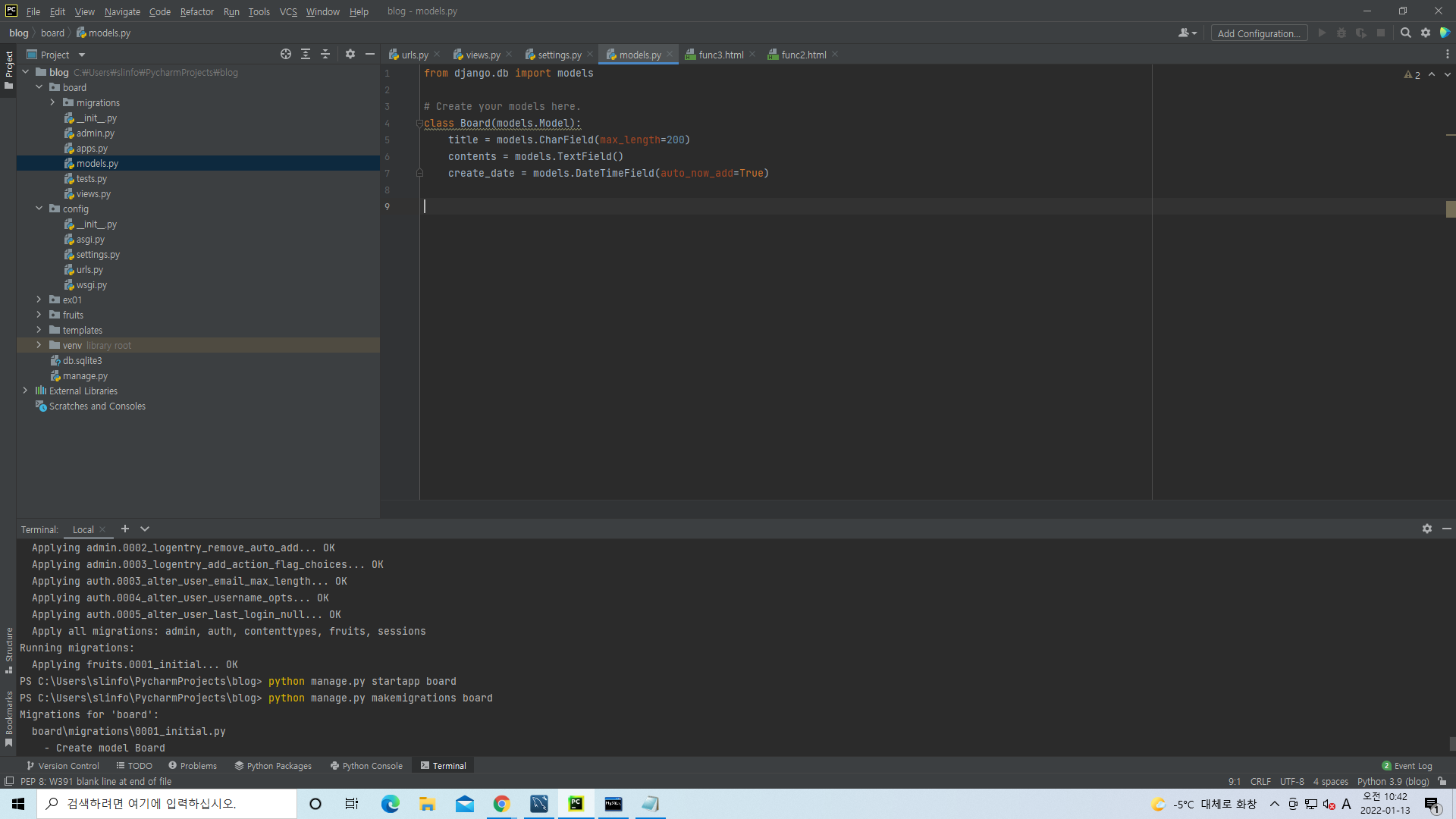This screenshot has height=819, width=1456.
Task: Open terminal settings gear icon
Action: 1426,529
